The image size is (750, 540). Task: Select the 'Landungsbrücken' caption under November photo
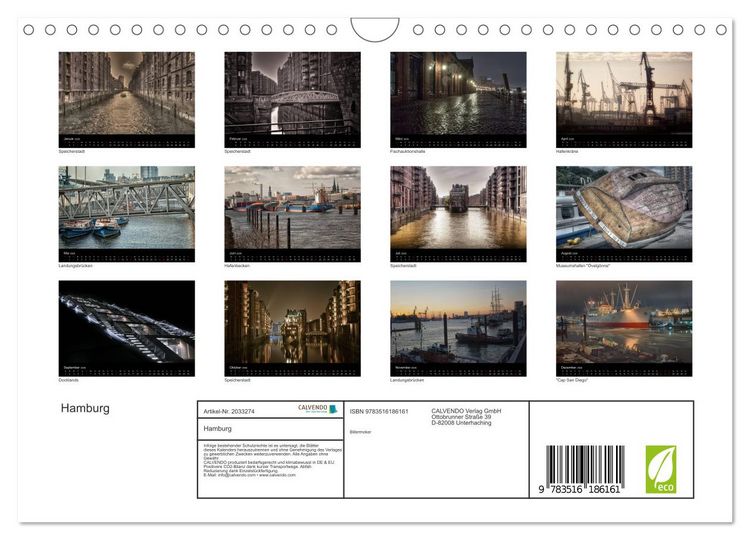[x=407, y=380]
